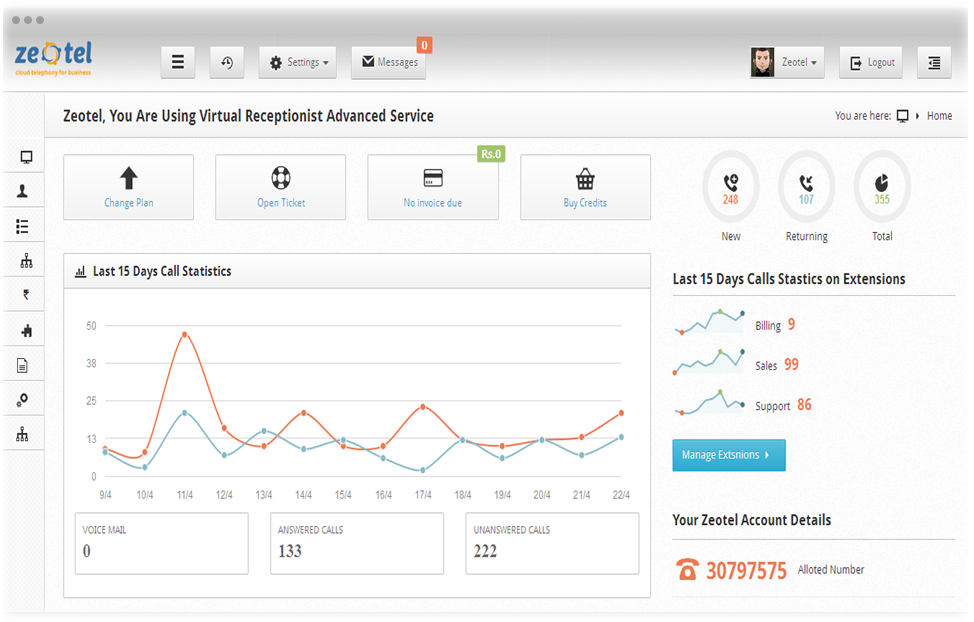Click the green Rs.0 badge
974x622 pixels.
click(x=491, y=154)
